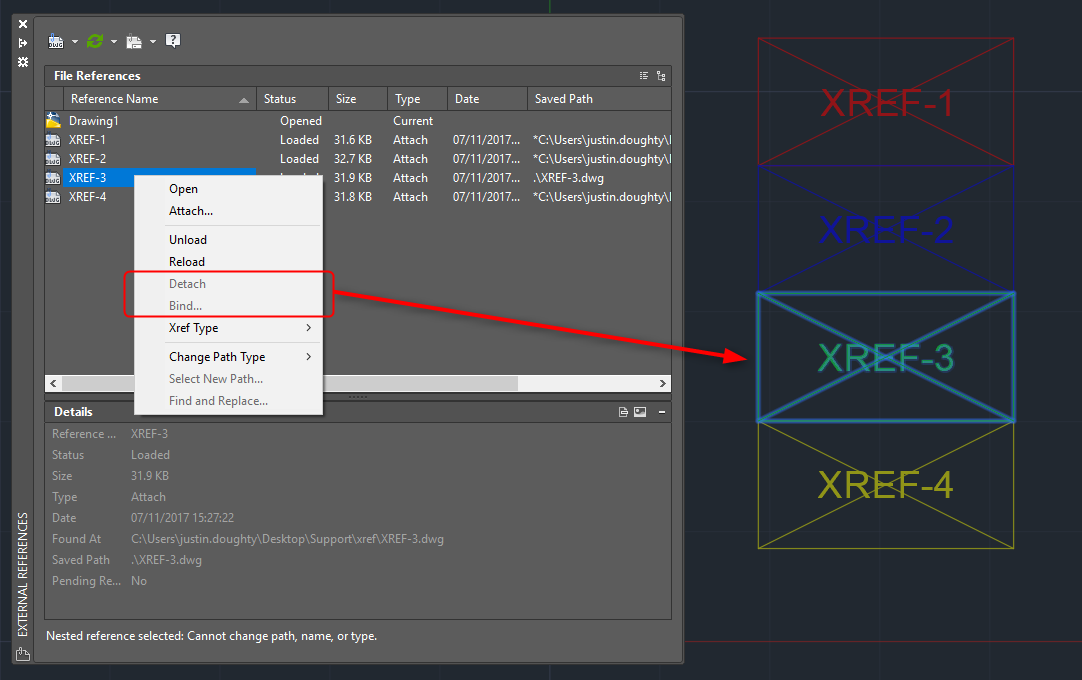Click the icon below External References title
This screenshot has height=680, width=1082.
[x=23, y=655]
